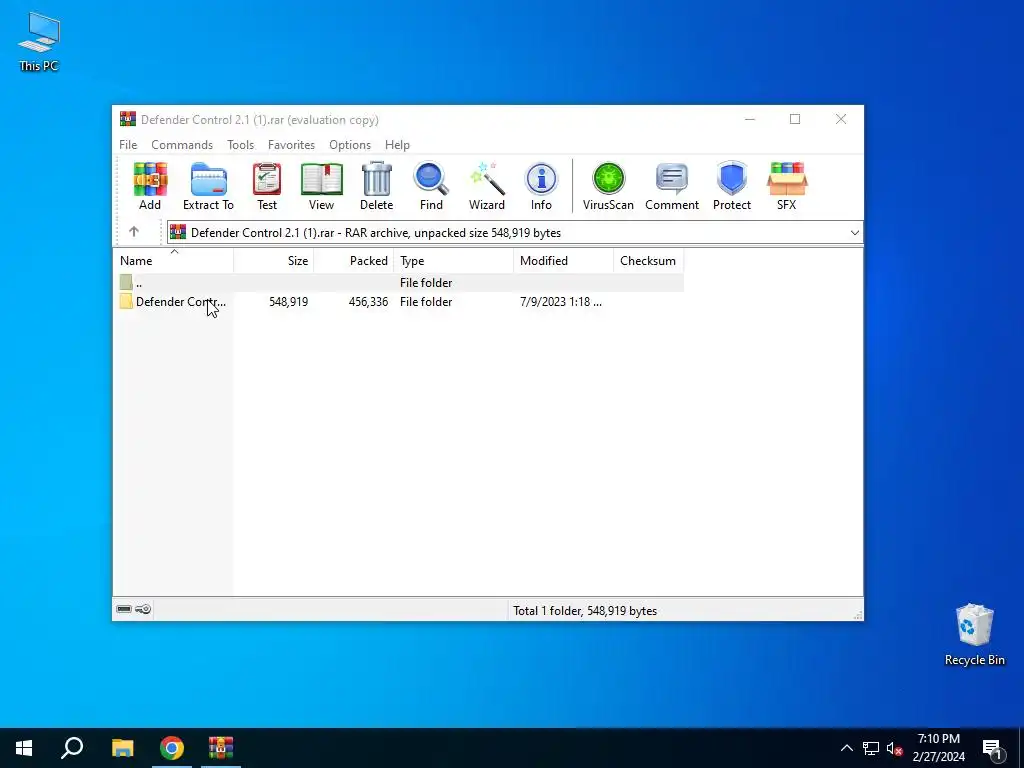Viewport: 1024px width, 768px height.
Task: Open This PC desktop icon
Action: [39, 42]
